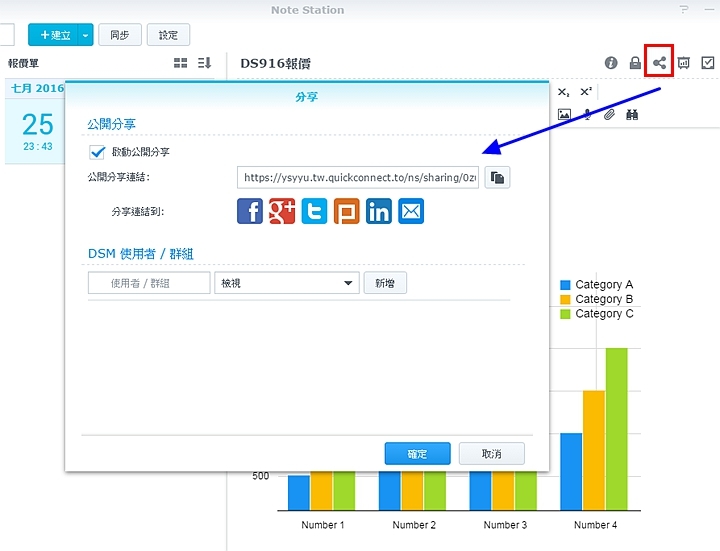This screenshot has height=551, width=720.
Task: Share link on Twitter
Action: coord(314,211)
